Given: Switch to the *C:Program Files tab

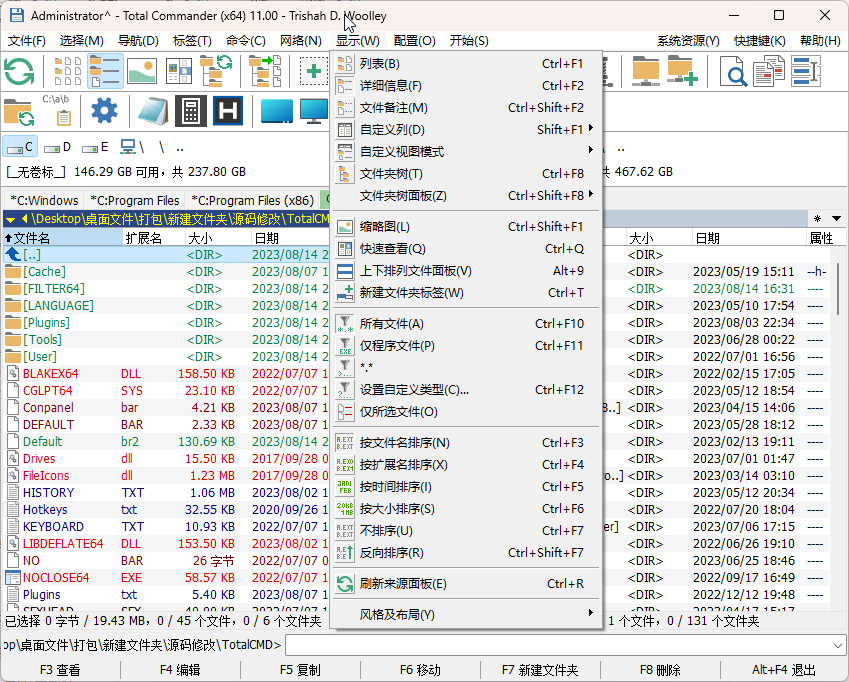Looking at the screenshot, I should tap(134, 200).
